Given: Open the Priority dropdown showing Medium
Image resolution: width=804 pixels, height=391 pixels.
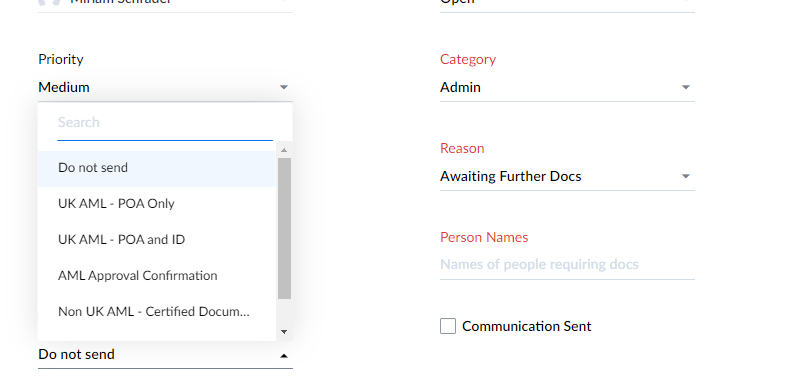Looking at the screenshot, I should click(x=165, y=87).
